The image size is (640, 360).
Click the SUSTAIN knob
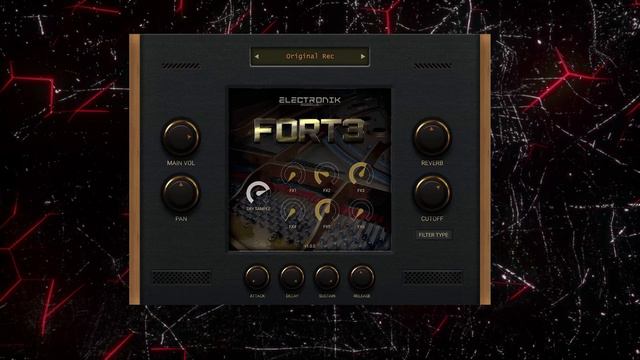327,278
